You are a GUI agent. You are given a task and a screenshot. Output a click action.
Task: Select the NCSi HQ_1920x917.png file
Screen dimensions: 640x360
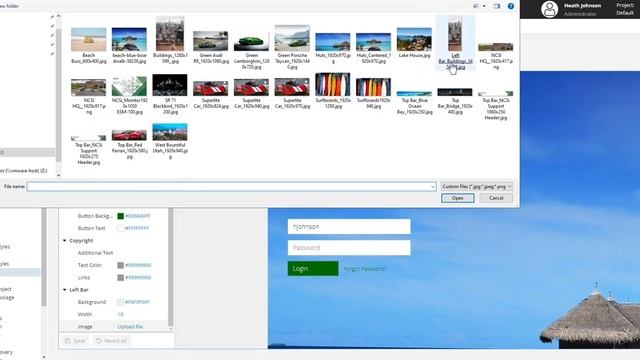pyautogui.click(x=89, y=96)
